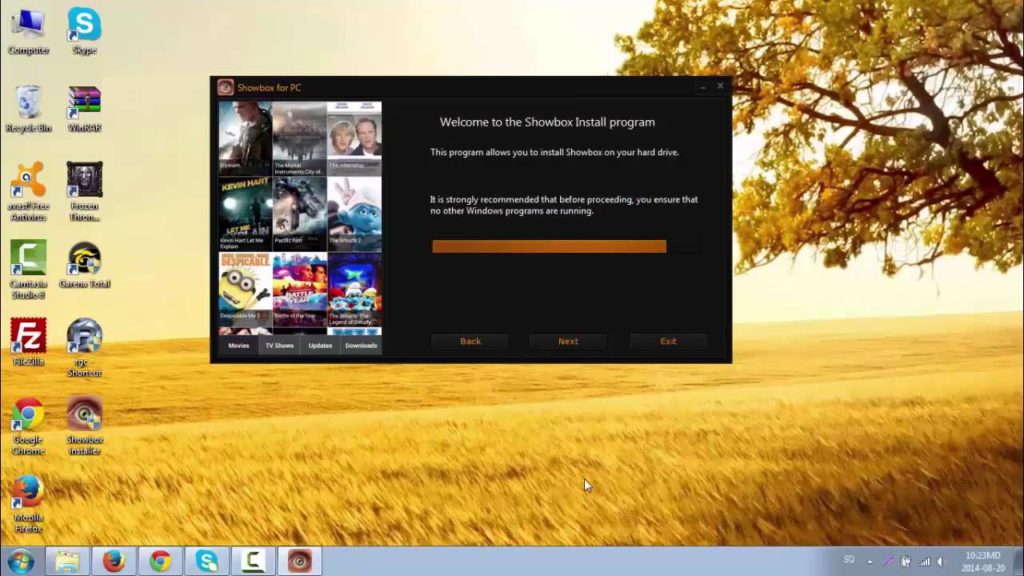Click the Showbox logo in the title bar
The width and height of the screenshot is (1024, 576).
[225, 88]
